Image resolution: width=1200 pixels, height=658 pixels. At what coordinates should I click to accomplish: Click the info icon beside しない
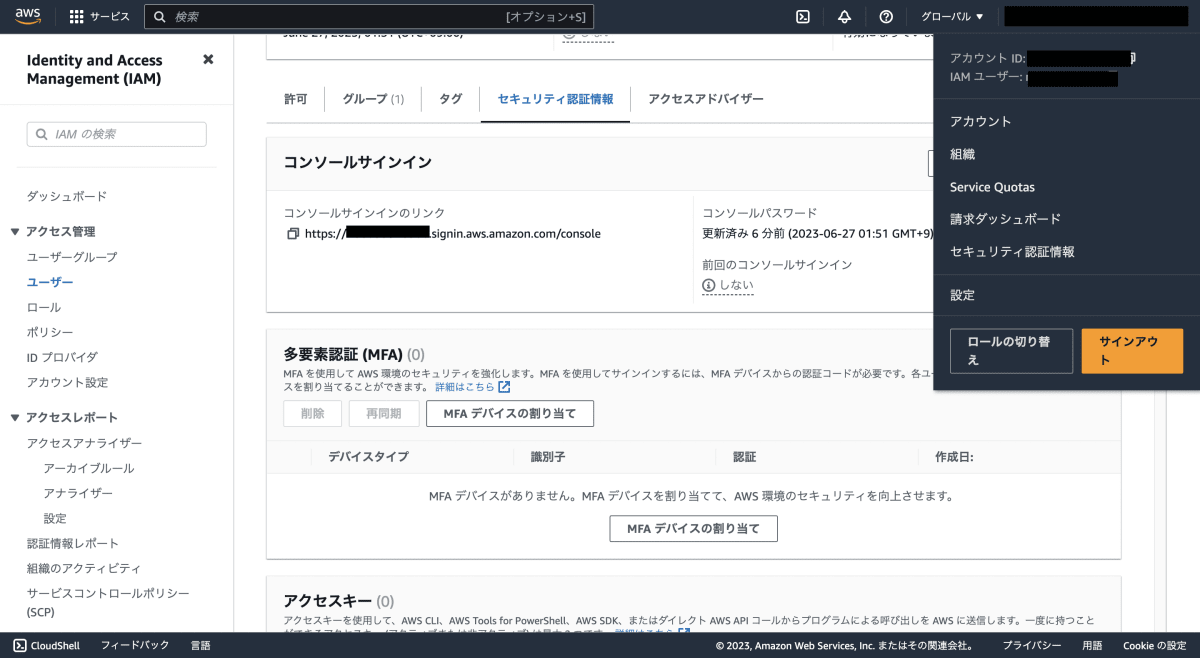[709, 285]
